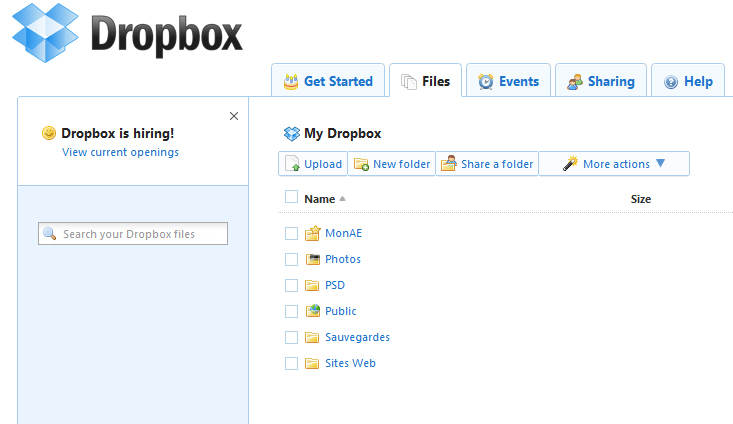Focus the Search your Dropbox files field
The image size is (733, 424).
coord(133,233)
